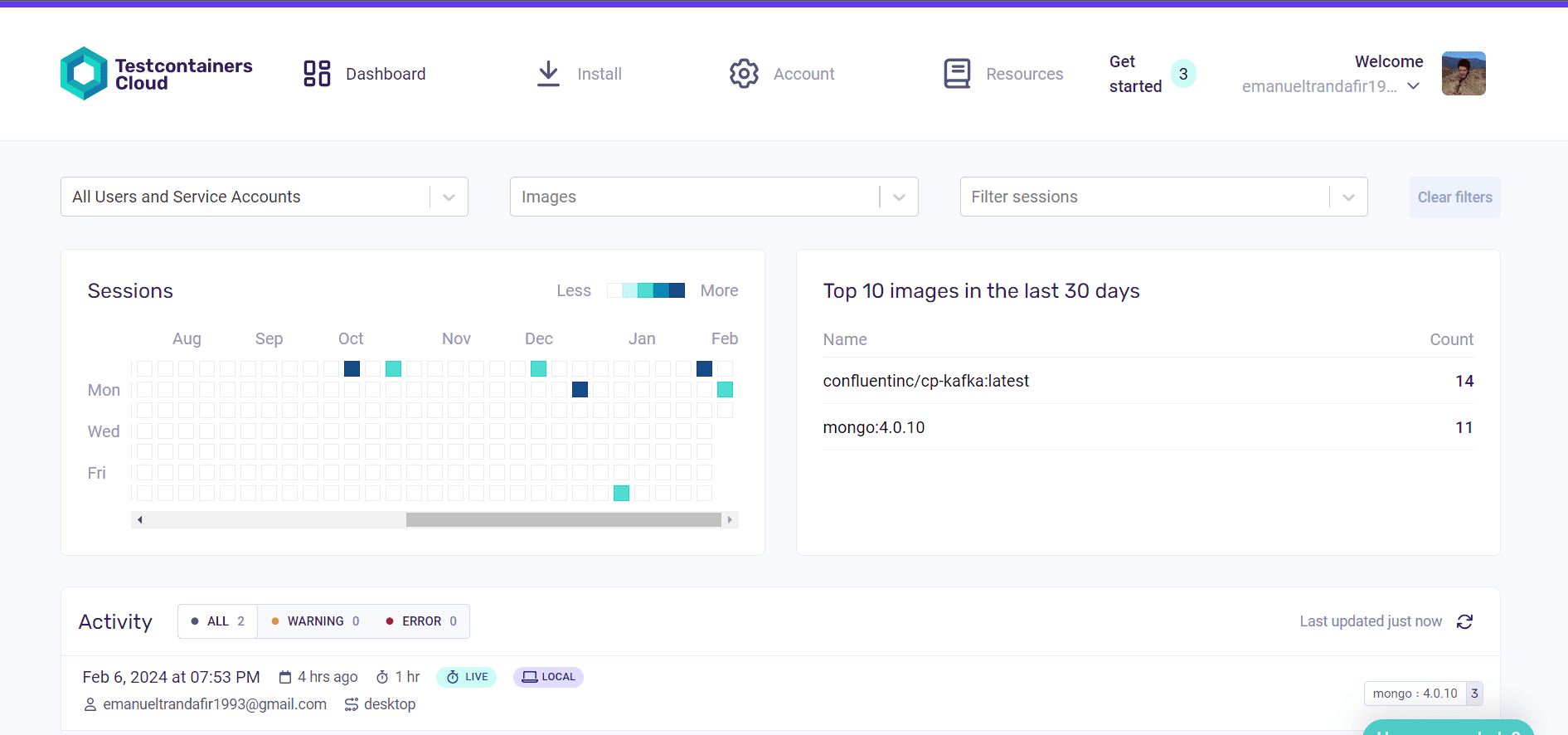The width and height of the screenshot is (1568, 735).
Task: Click the connection icon before desktop
Action: pyautogui.click(x=352, y=704)
